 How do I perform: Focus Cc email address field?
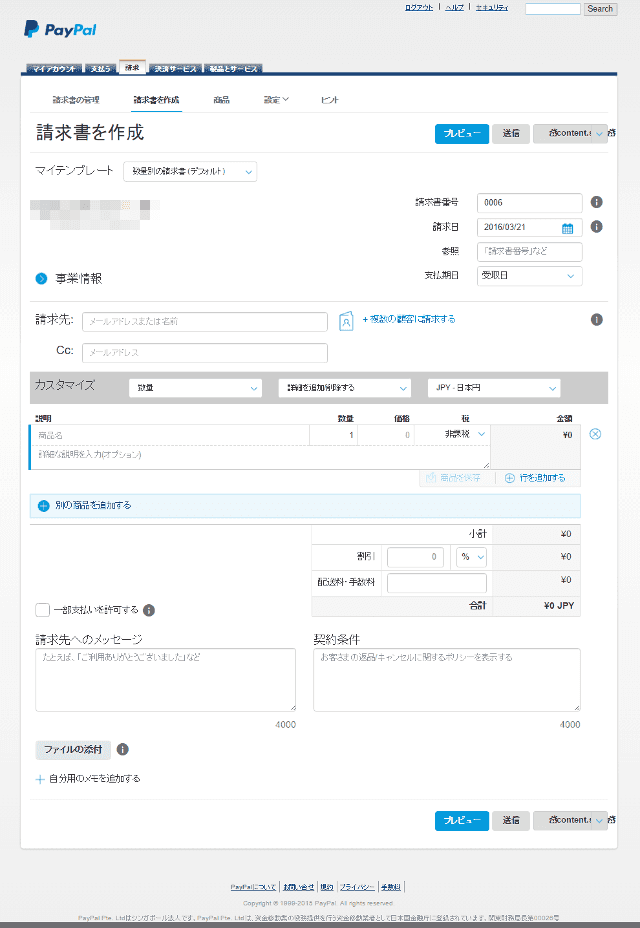click(205, 353)
